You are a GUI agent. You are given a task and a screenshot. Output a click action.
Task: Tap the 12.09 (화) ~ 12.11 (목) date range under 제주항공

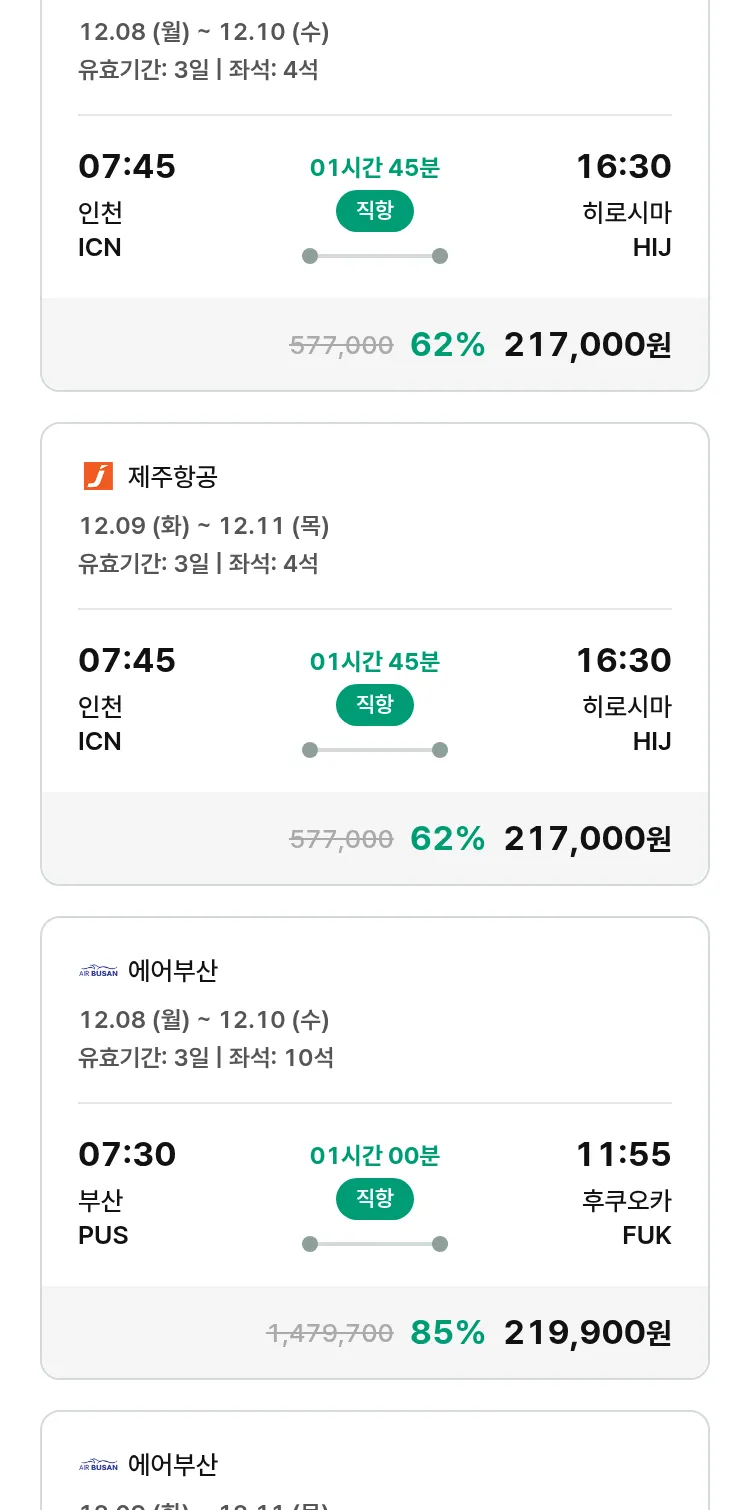[204, 526]
